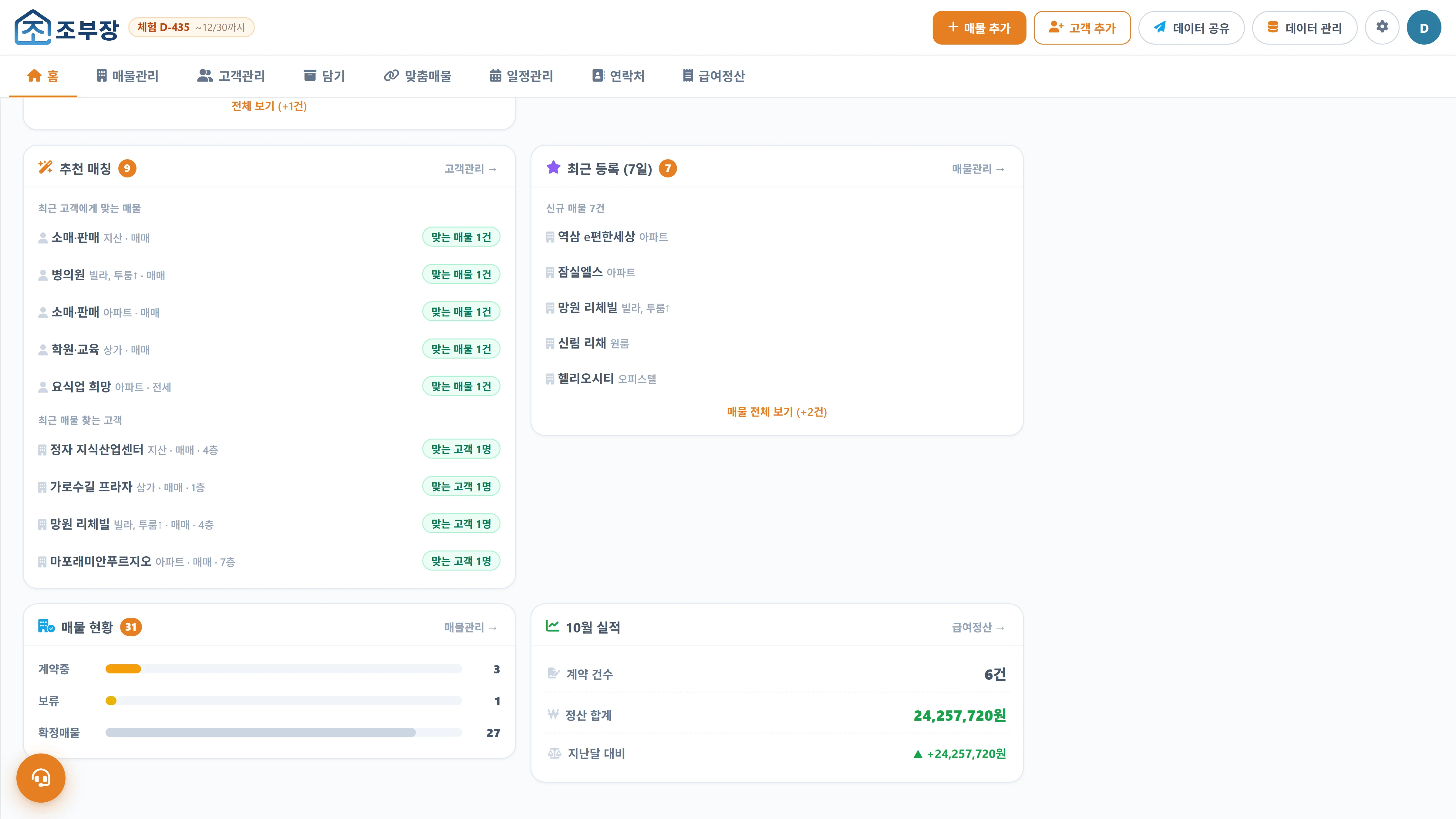Viewport: 1456px width, 819px height.
Task: Open the 담기 tab
Action: click(x=324, y=76)
